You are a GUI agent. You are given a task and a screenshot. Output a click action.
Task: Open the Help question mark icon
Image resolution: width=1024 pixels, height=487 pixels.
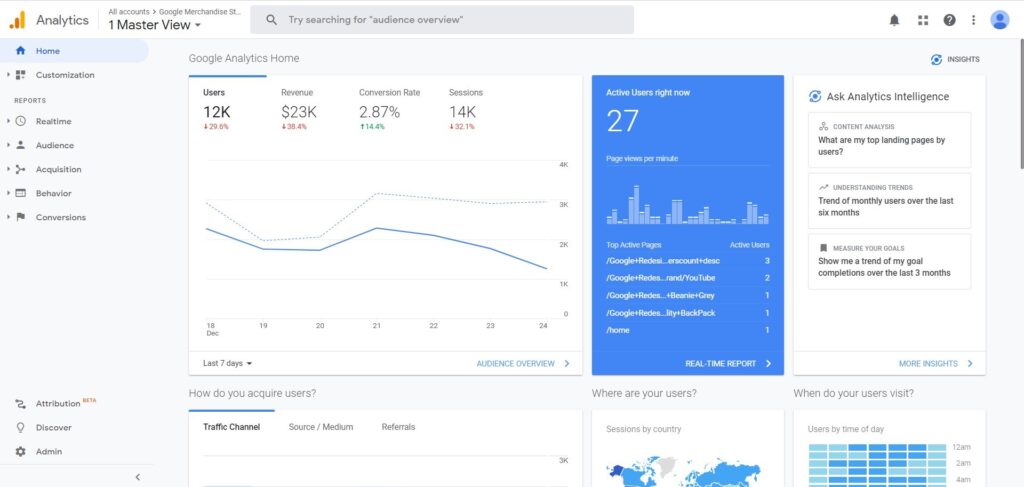click(950, 20)
